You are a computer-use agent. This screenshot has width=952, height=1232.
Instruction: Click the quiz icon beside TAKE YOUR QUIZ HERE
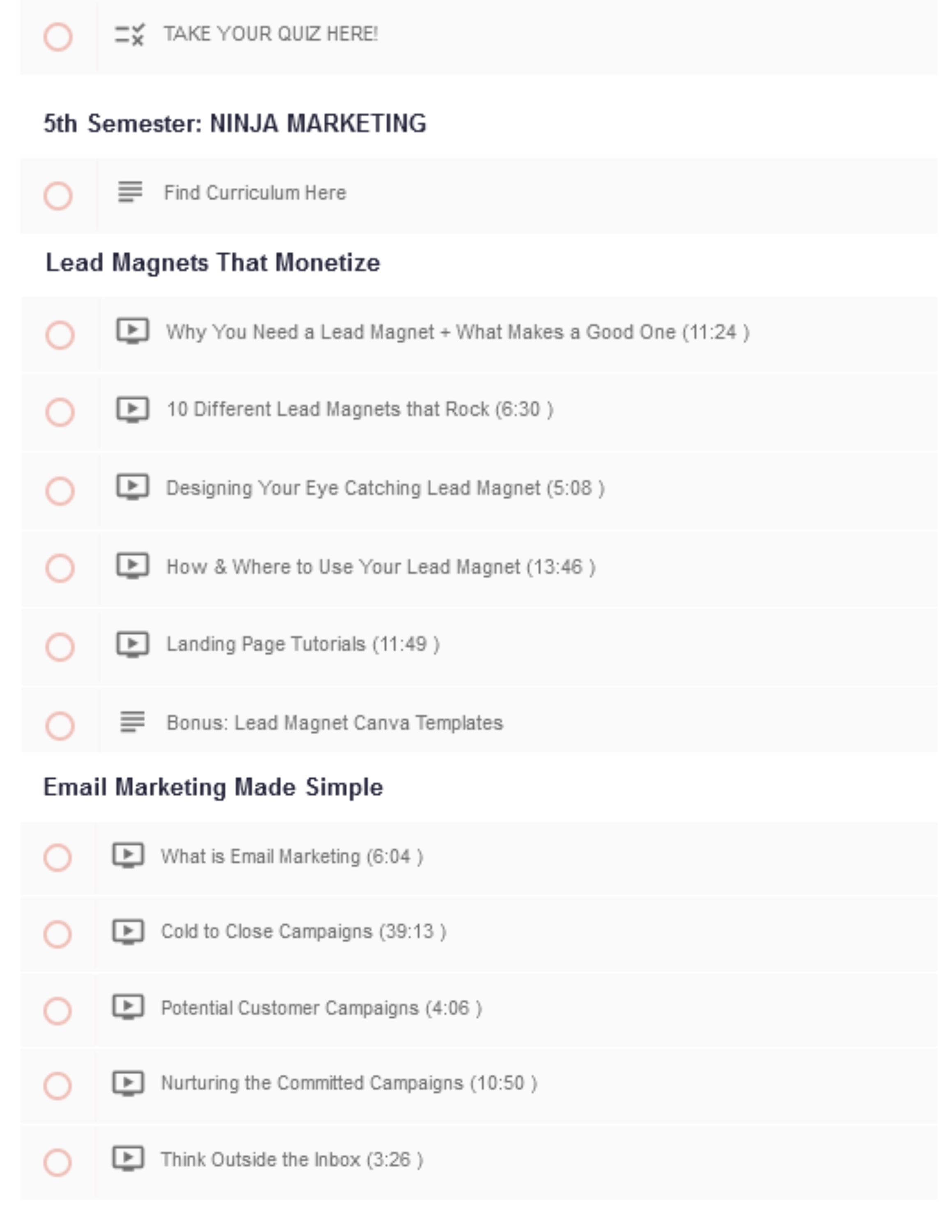pos(130,35)
